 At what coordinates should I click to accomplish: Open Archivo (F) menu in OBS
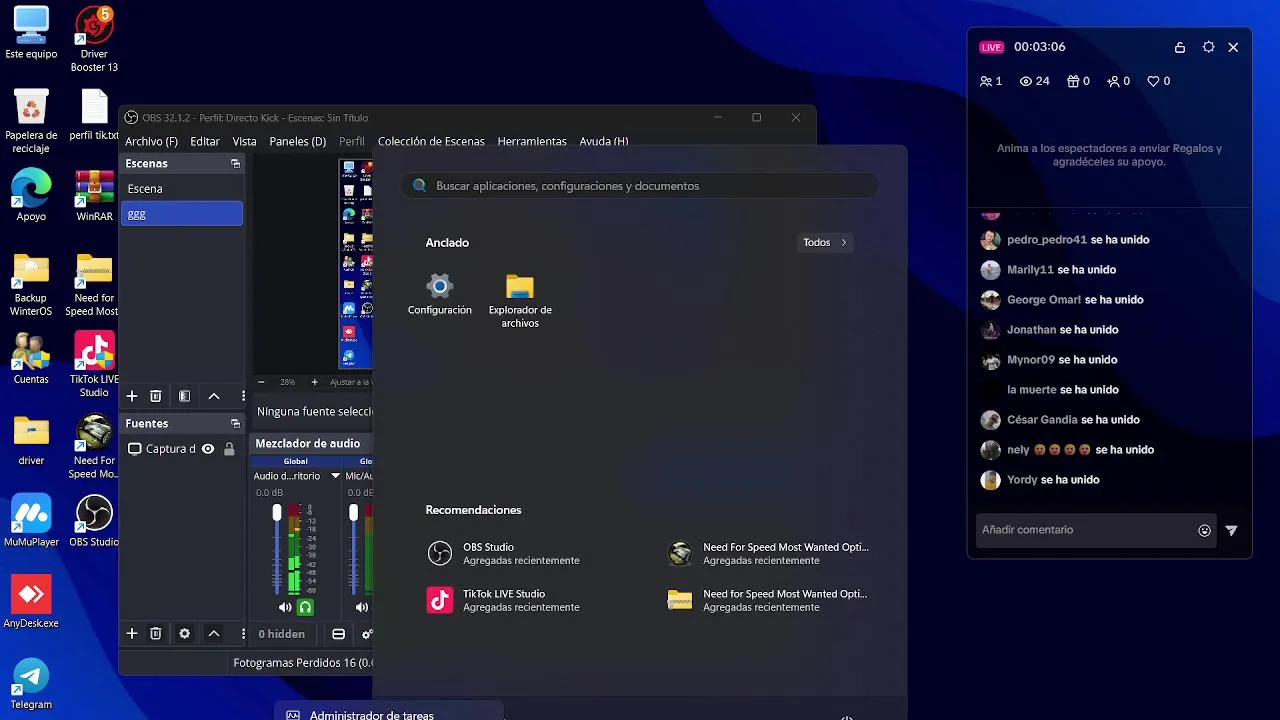pyautogui.click(x=151, y=142)
